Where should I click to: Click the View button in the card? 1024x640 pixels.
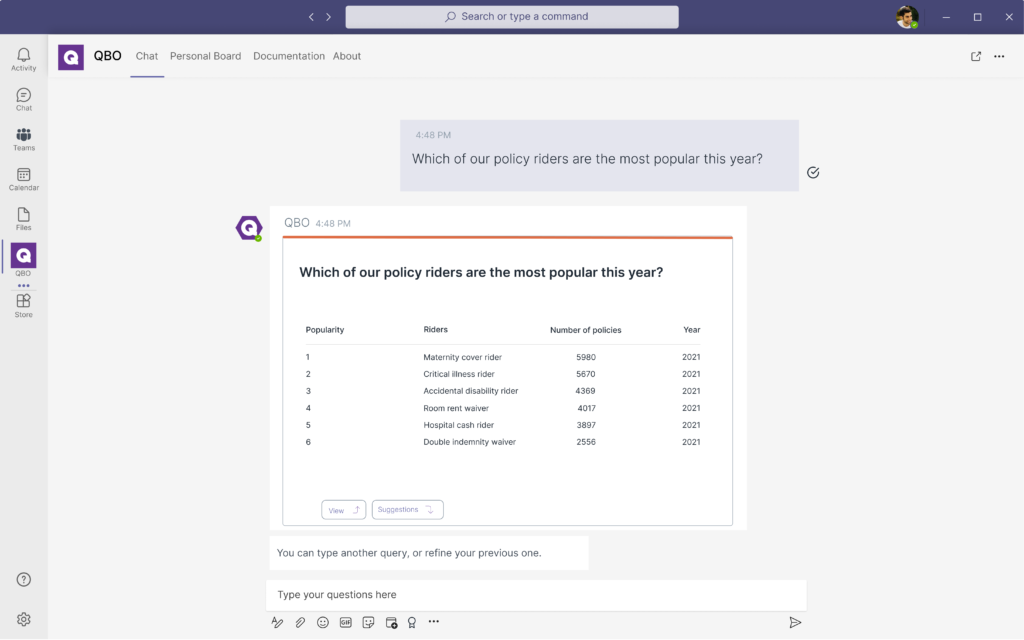343,510
